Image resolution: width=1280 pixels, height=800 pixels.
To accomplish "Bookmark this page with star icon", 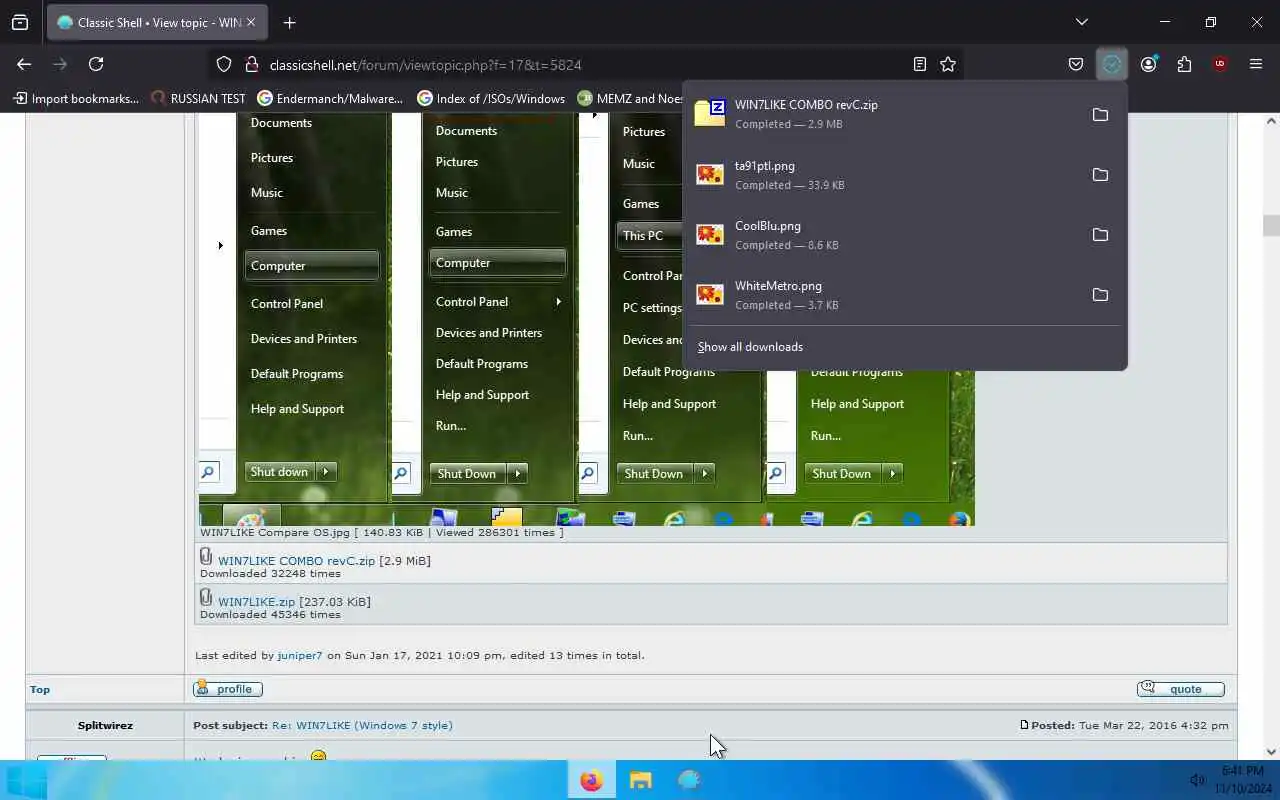I will 948,64.
